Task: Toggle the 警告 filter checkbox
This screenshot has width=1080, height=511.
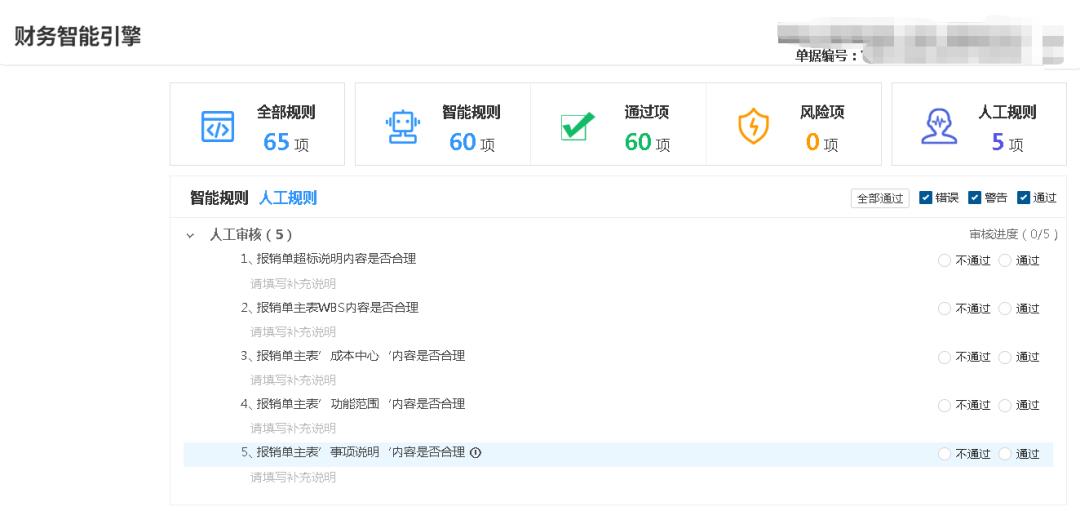Action: click(x=974, y=198)
